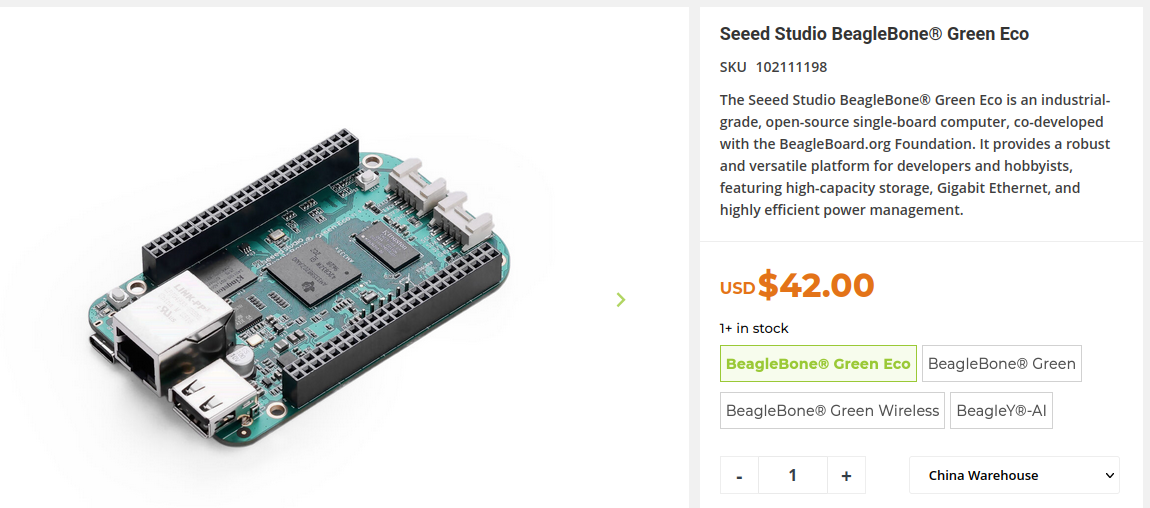
Task: Pick the BeagleBone® Green Wireless variant
Action: click(832, 411)
